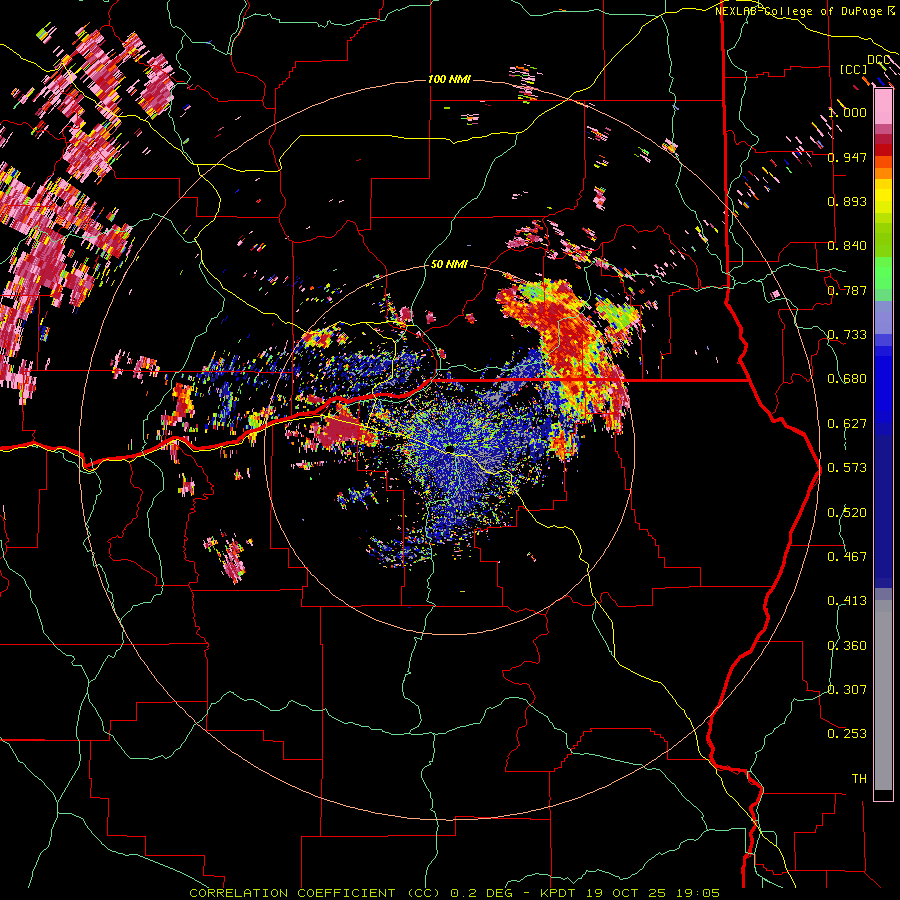Click the 0.680 legend value
This screenshot has height=900, width=900.
click(847, 379)
